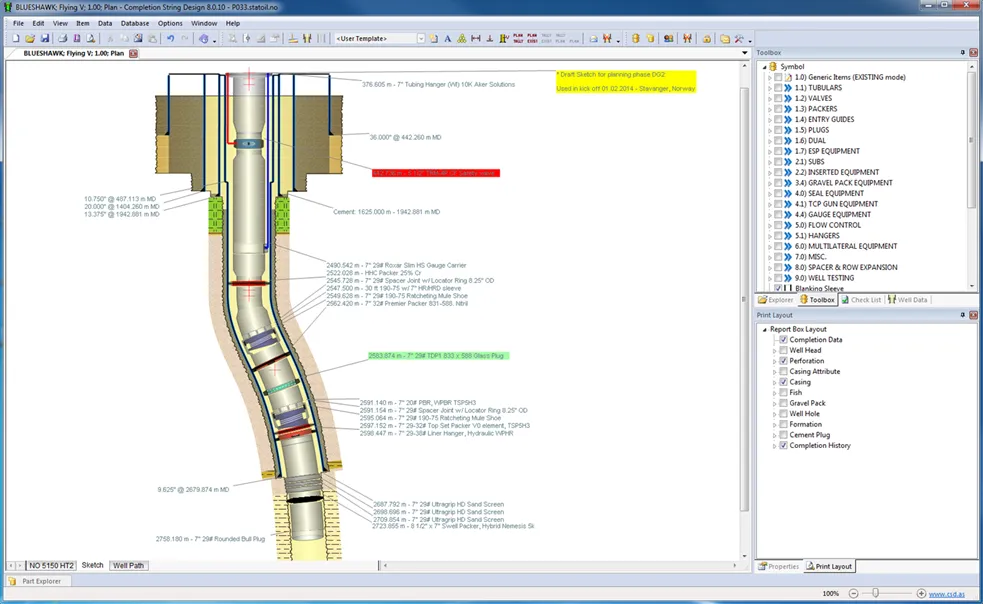Click the blue globe icon beside redo

click(204, 39)
